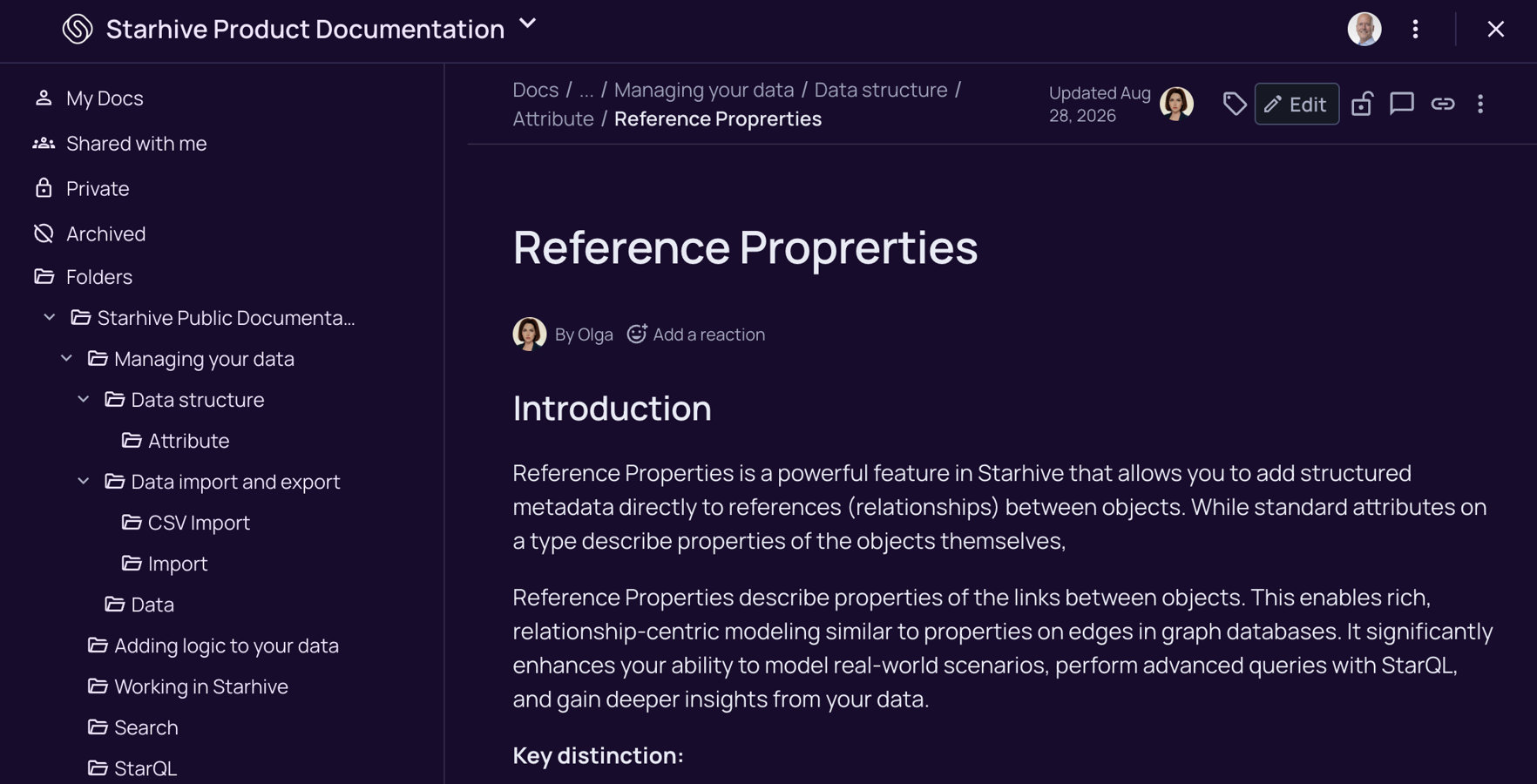
Task: Expand the collapsed breadcrumb ellipsis
Action: [x=586, y=90]
